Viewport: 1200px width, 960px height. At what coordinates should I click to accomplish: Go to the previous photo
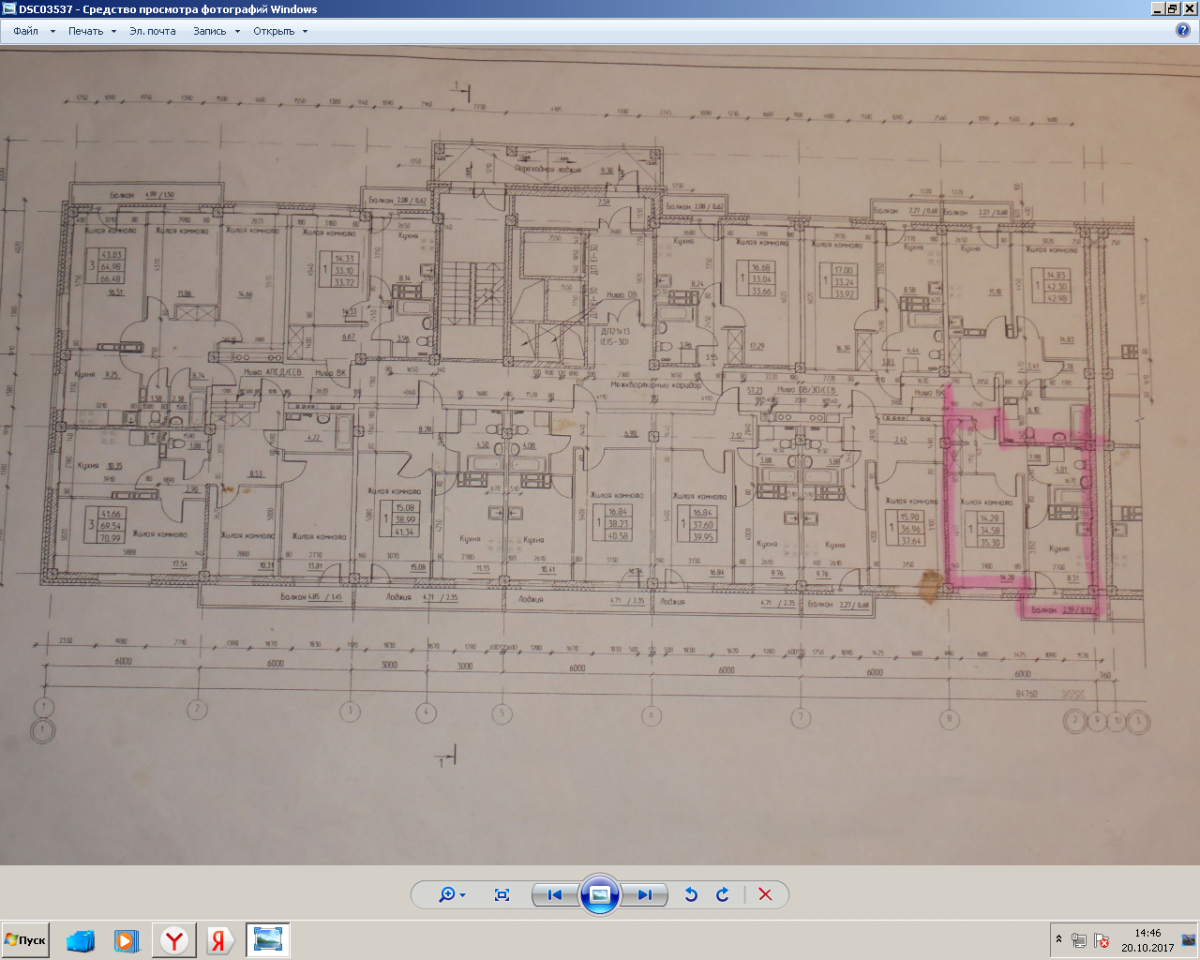pos(555,895)
